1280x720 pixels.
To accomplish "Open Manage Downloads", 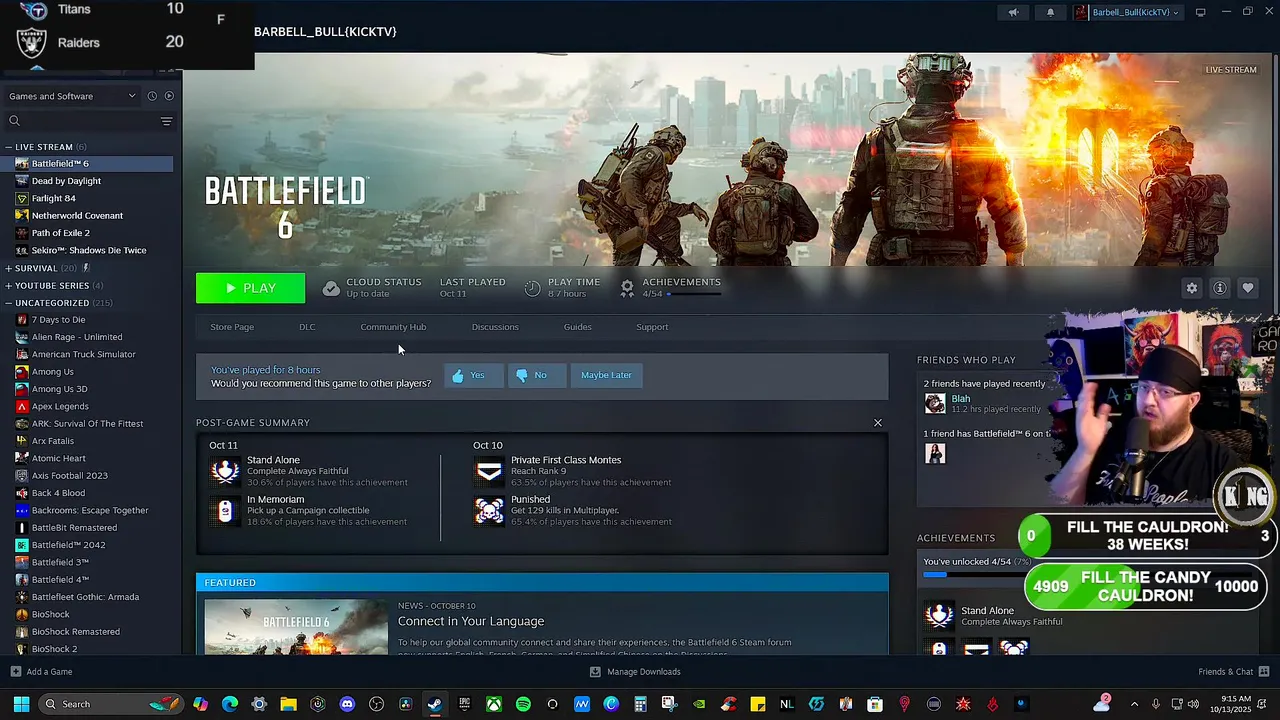I will (x=635, y=672).
